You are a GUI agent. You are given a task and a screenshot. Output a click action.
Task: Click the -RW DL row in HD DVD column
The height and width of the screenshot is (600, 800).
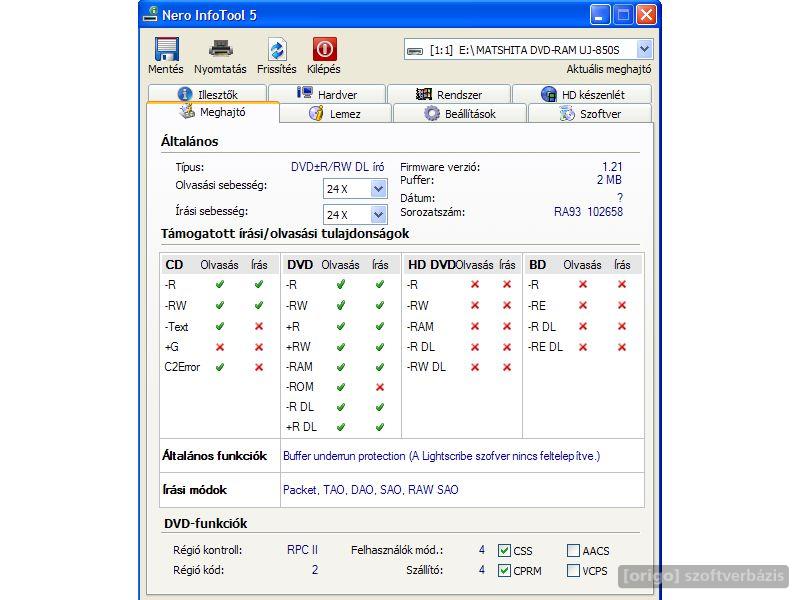coord(426,367)
